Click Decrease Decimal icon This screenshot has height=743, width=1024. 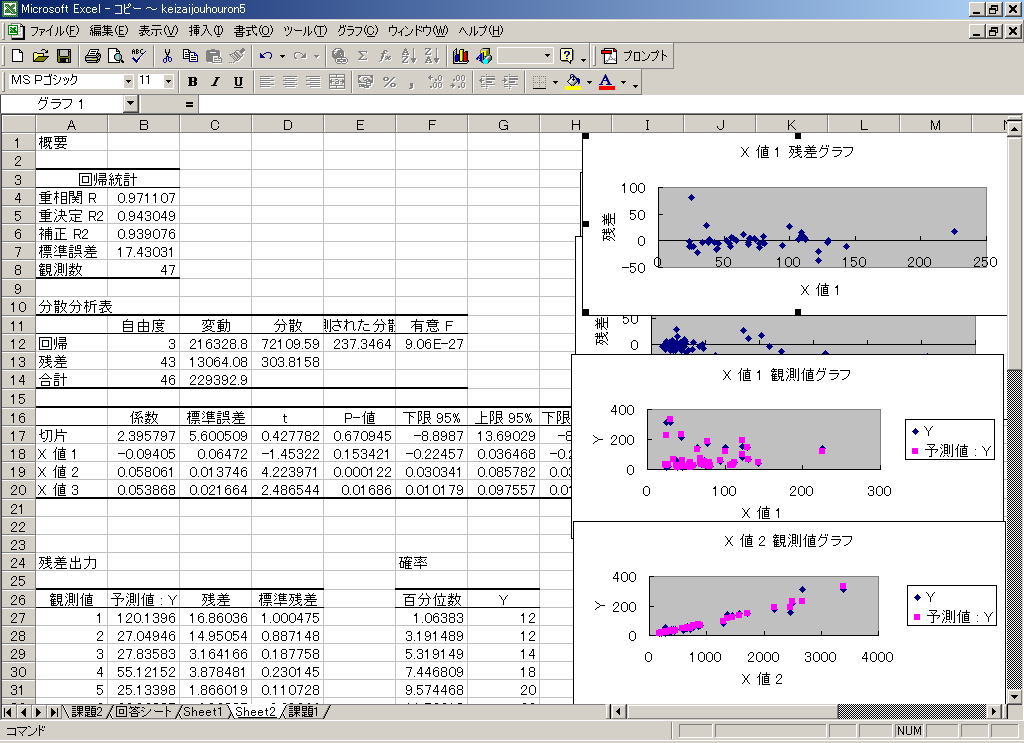tap(458, 82)
